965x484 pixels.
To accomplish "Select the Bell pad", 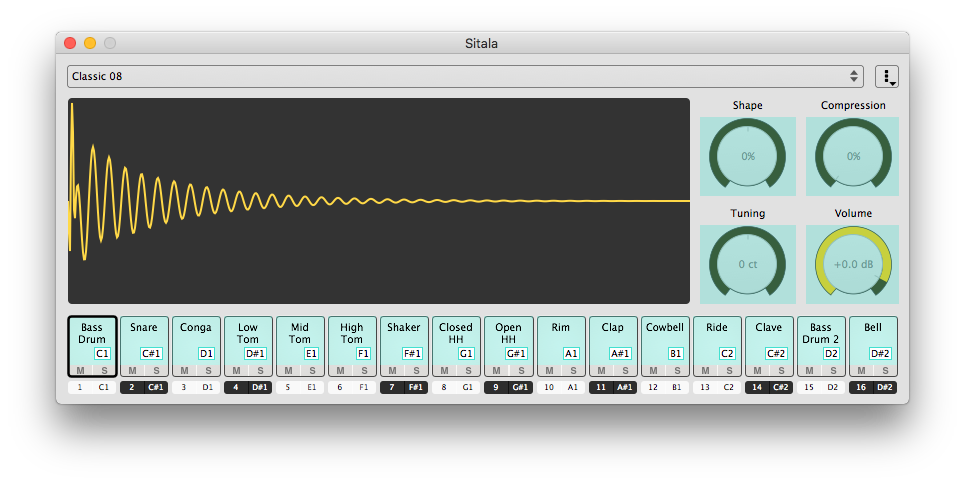I will coord(873,340).
